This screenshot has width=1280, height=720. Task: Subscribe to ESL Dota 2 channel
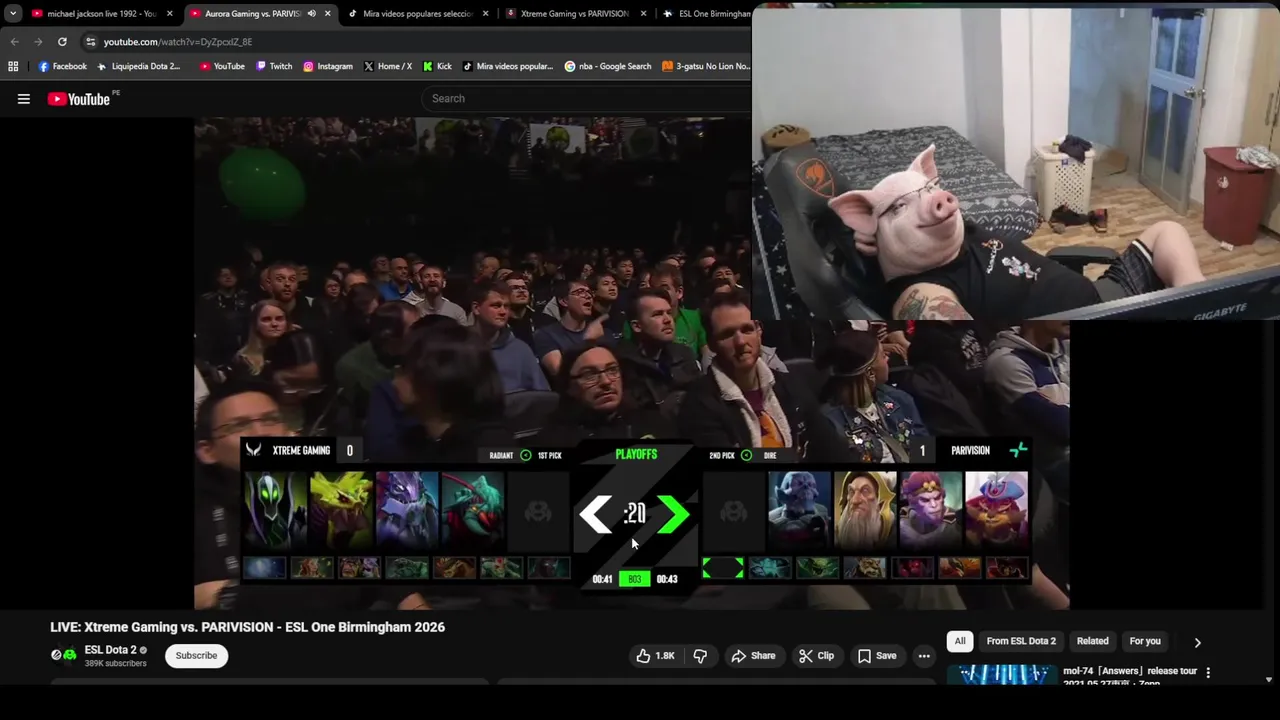196,656
